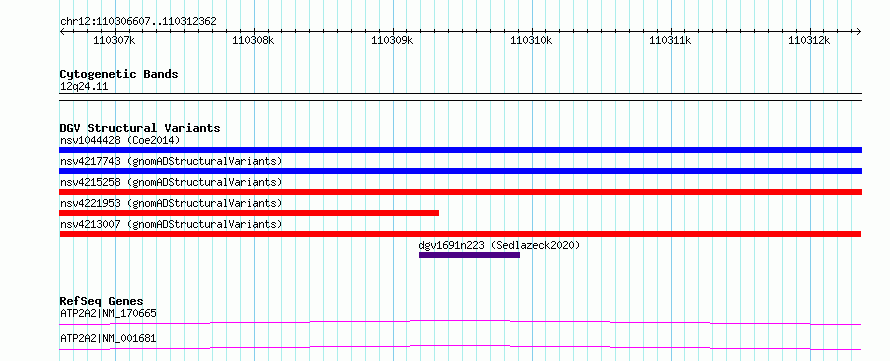The image size is (890, 361).
Task: Click the magenta line of ATP2A2|NM_001681
Action: [x=460, y=347]
